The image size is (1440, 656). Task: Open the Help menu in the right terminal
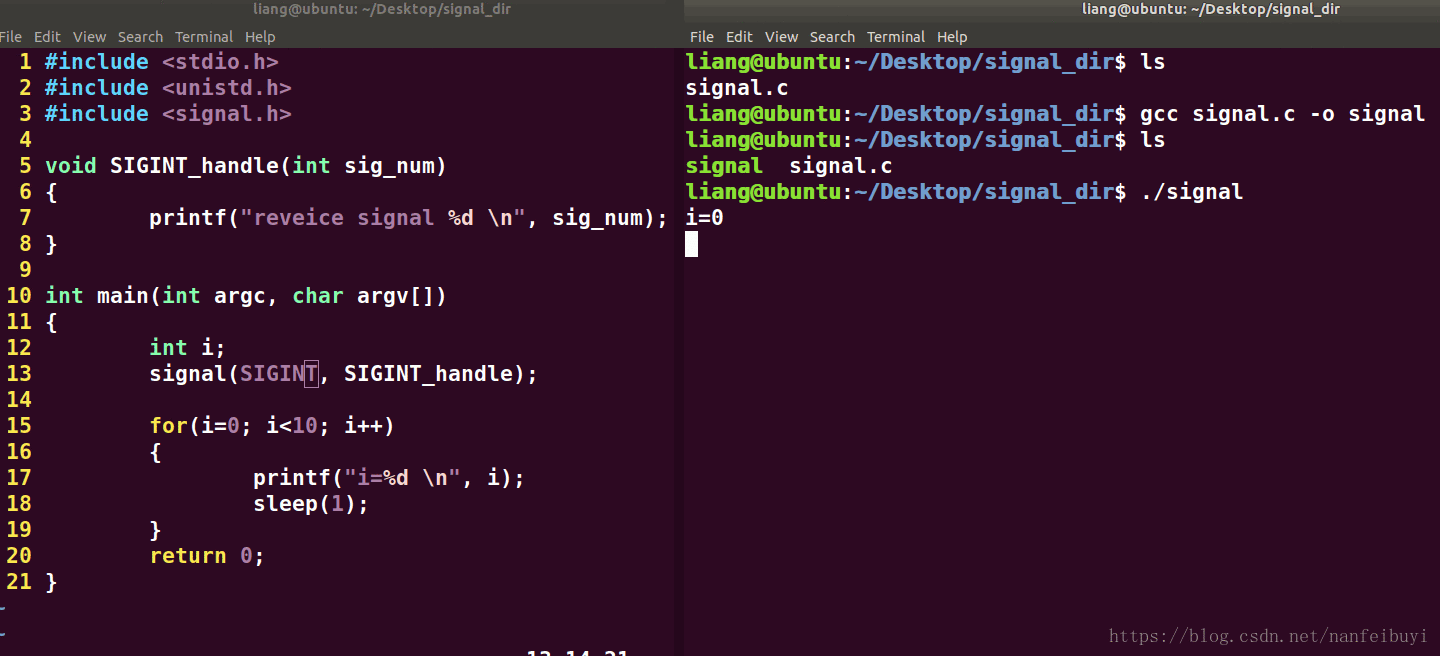[x=952, y=36]
